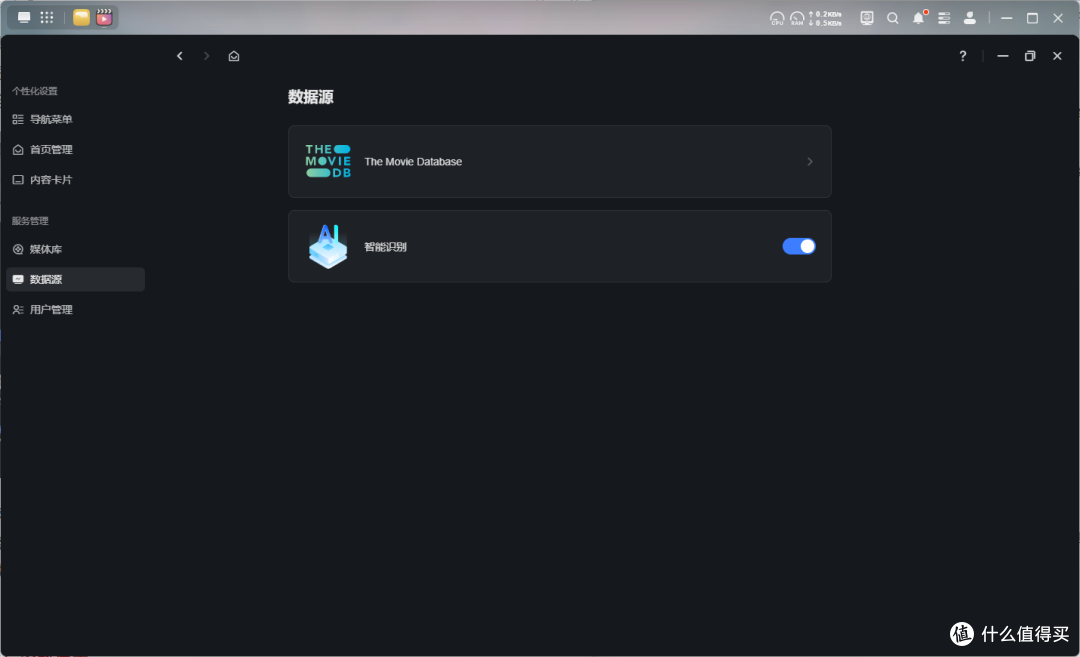The height and width of the screenshot is (657, 1080).
Task: Select 数据源 in sidebar
Action: (75, 279)
